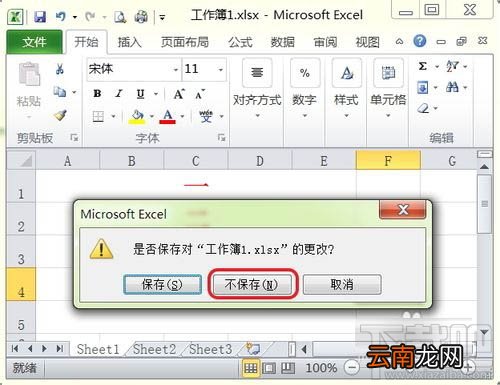Image resolution: width=500 pixels, height=385 pixels.
Task: Open the Borders dropdown arrow
Action: tap(113, 116)
